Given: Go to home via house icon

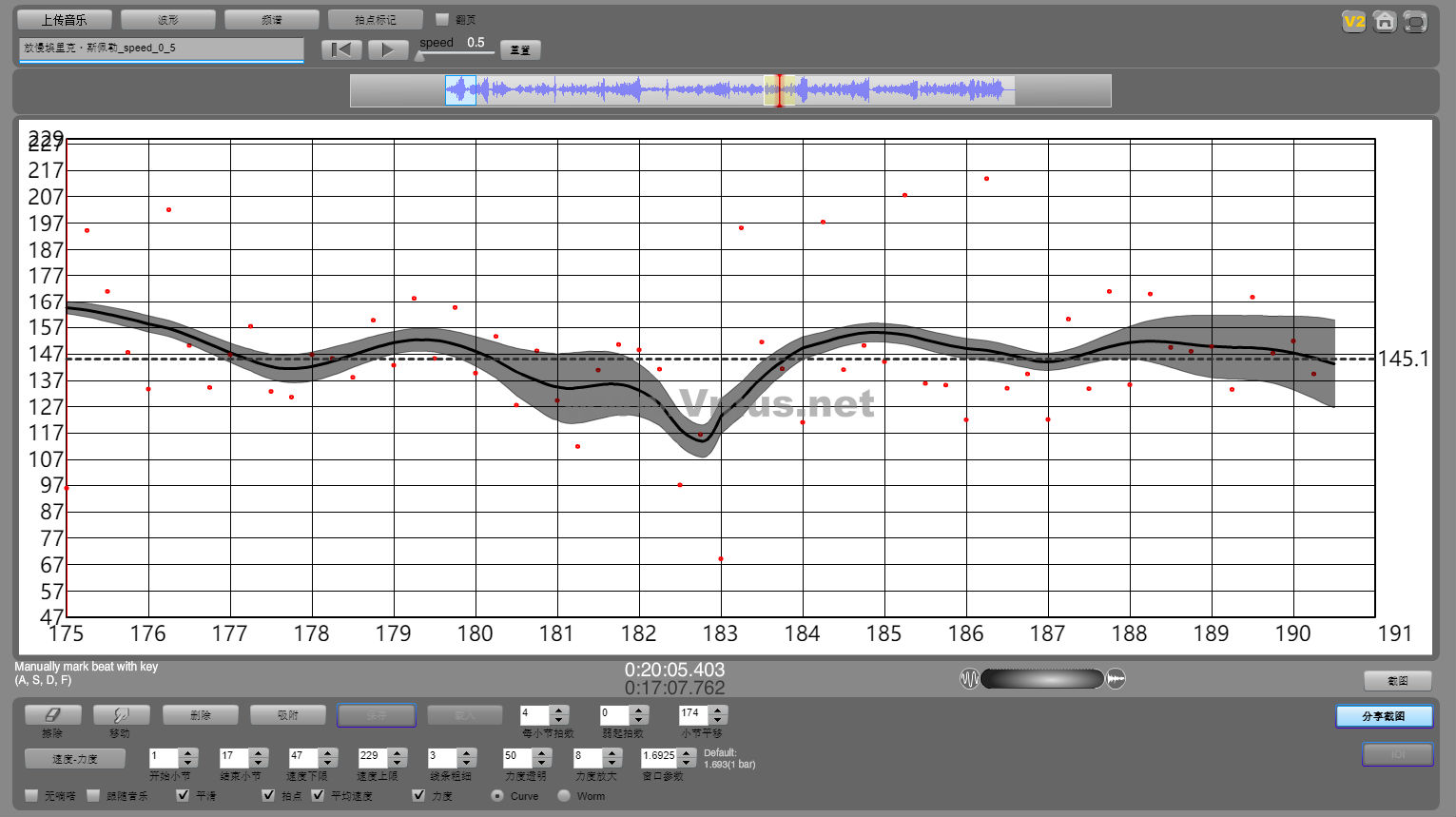Looking at the screenshot, I should 1385,21.
